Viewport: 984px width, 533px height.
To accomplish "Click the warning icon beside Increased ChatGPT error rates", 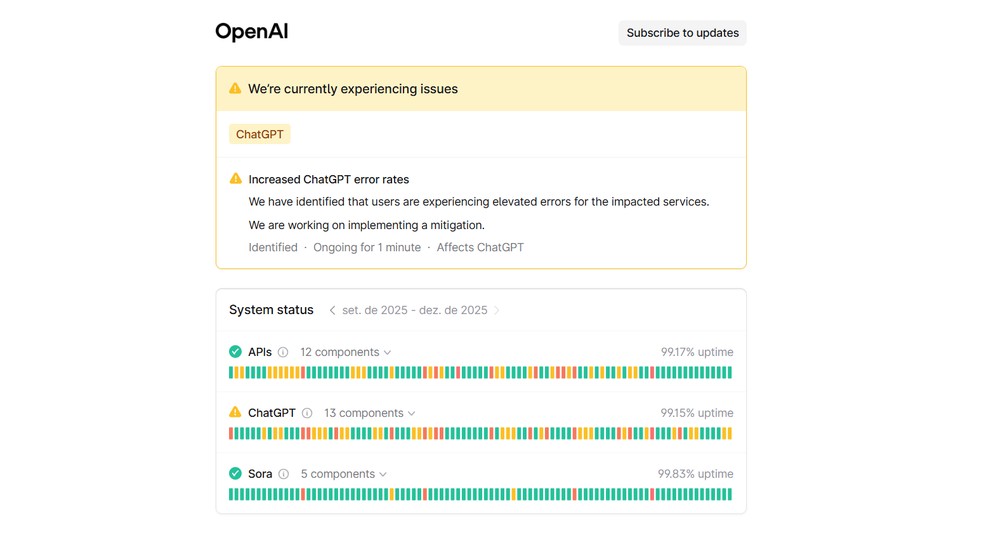I will tap(236, 179).
